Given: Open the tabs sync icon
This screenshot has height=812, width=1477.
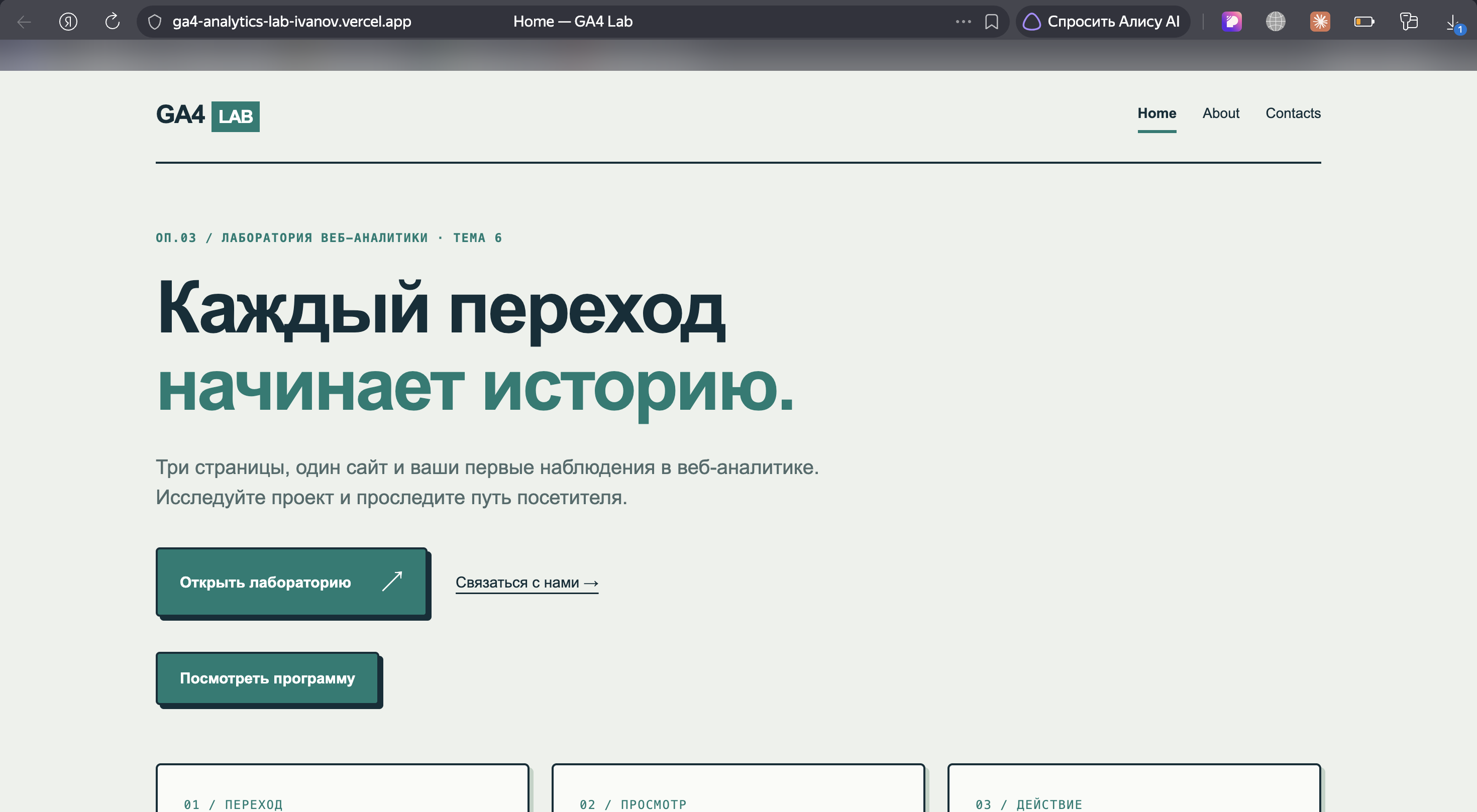Looking at the screenshot, I should [1409, 22].
